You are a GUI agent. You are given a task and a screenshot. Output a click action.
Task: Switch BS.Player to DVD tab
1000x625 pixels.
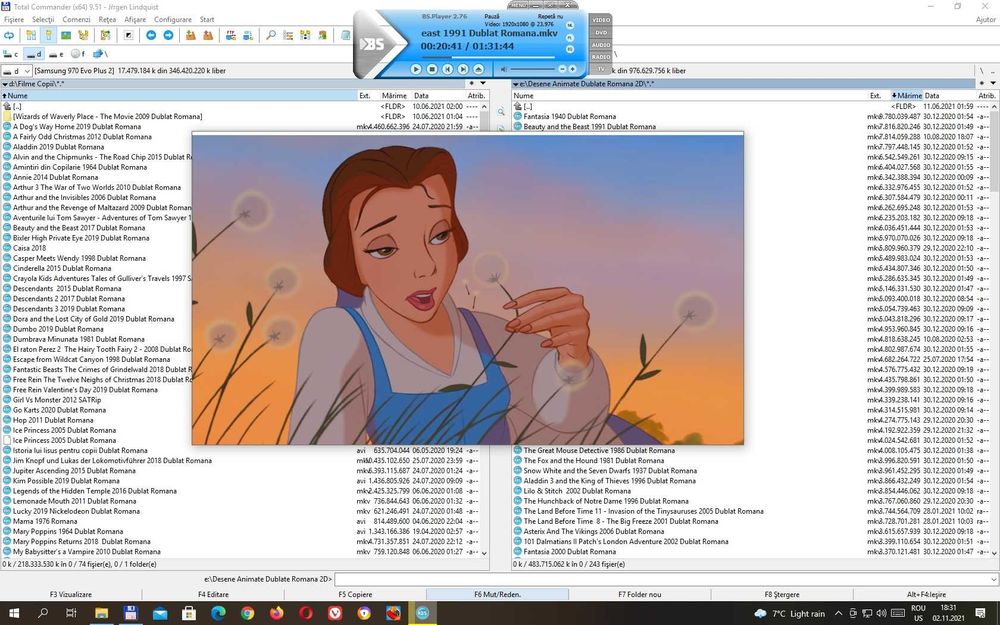[x=601, y=33]
